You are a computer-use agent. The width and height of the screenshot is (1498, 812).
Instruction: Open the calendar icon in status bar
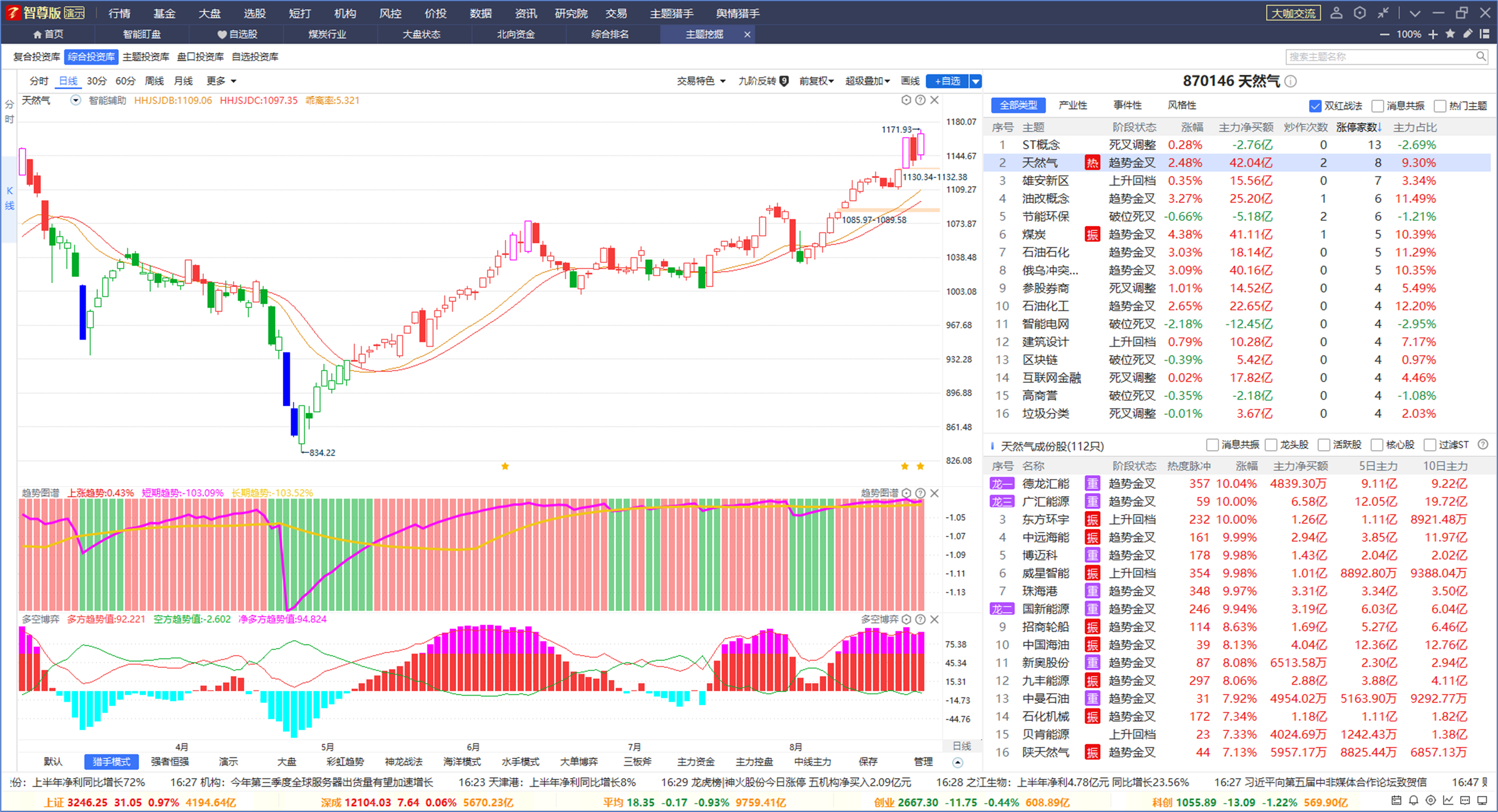point(1396,801)
